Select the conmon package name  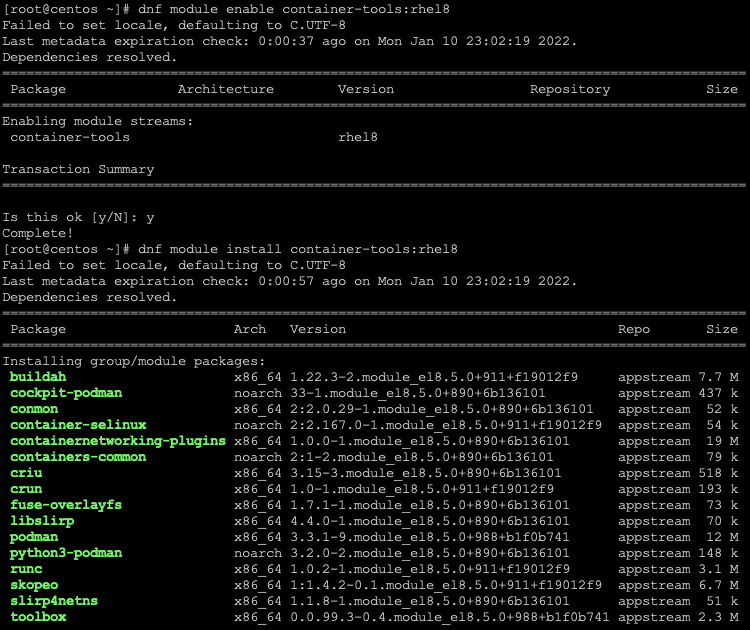coord(34,409)
